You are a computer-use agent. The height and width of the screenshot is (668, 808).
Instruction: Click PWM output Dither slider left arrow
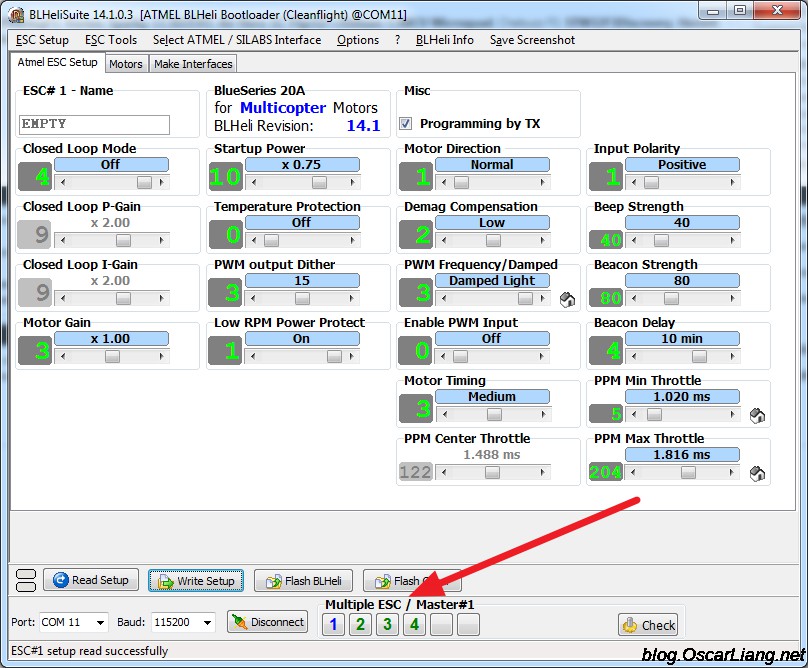pyautogui.click(x=254, y=298)
